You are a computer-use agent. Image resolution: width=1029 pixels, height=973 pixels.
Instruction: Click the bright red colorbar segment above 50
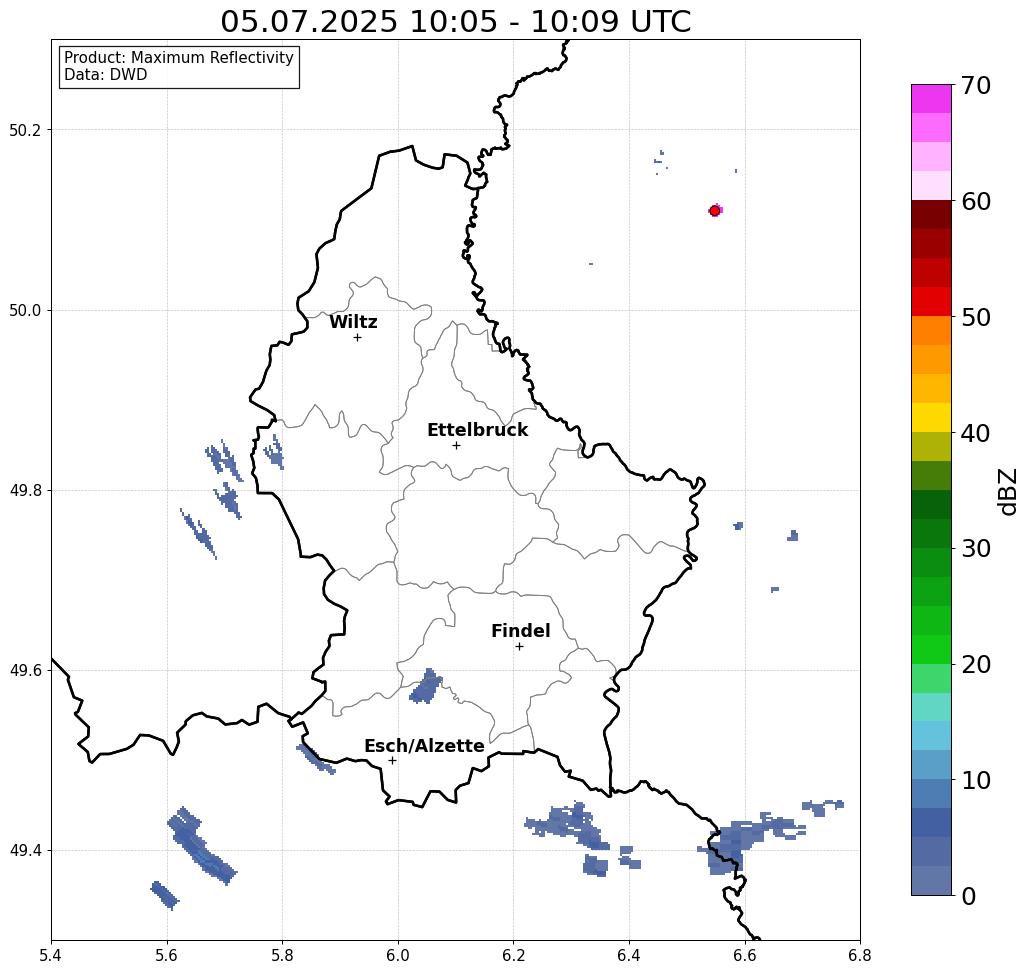(931, 302)
